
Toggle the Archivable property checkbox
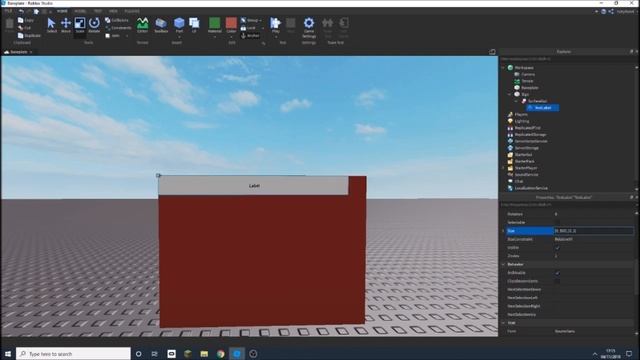557,273
